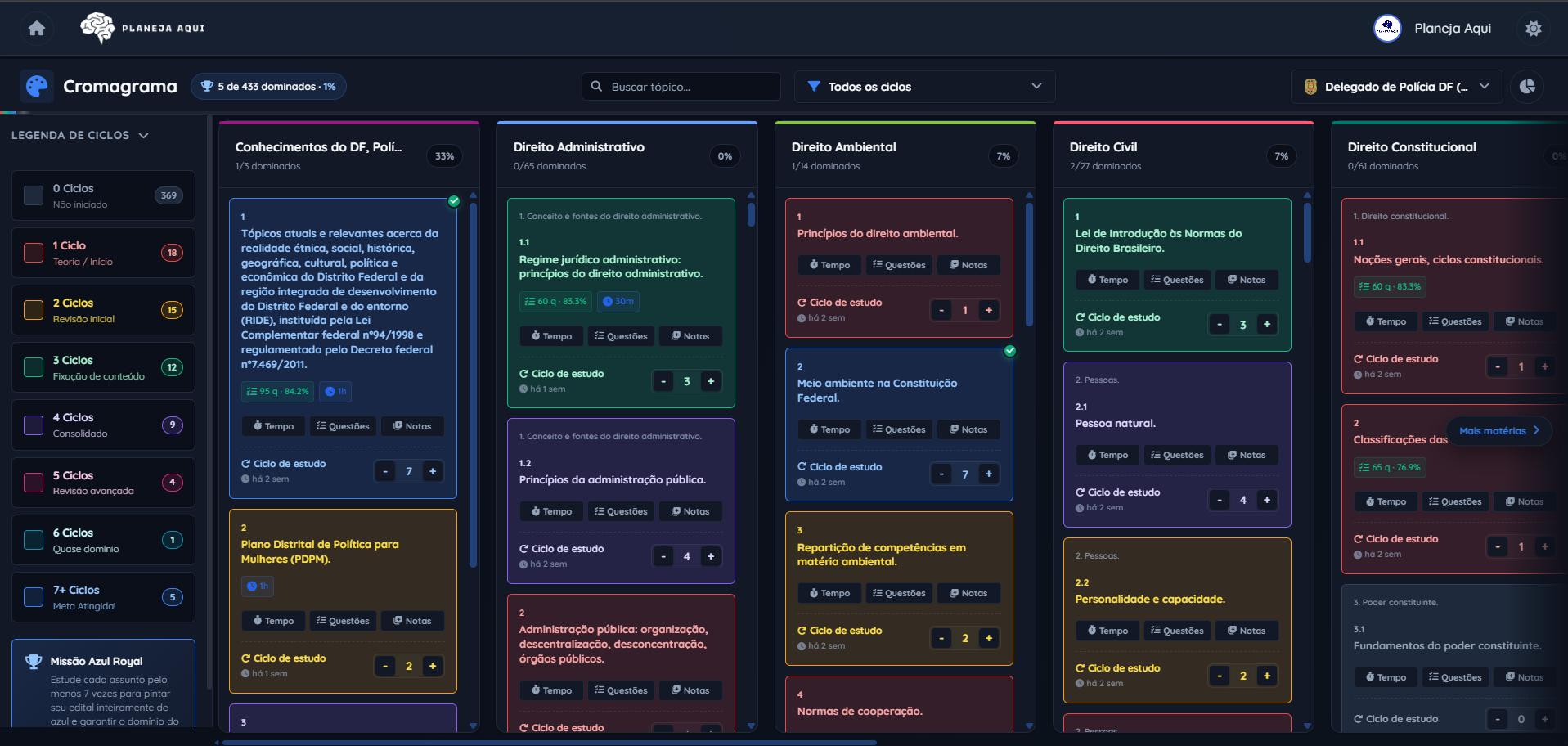Image resolution: width=1568 pixels, height=746 pixels.
Task: Open Notas for Personalidade e capacidade card
Action: point(1247,631)
